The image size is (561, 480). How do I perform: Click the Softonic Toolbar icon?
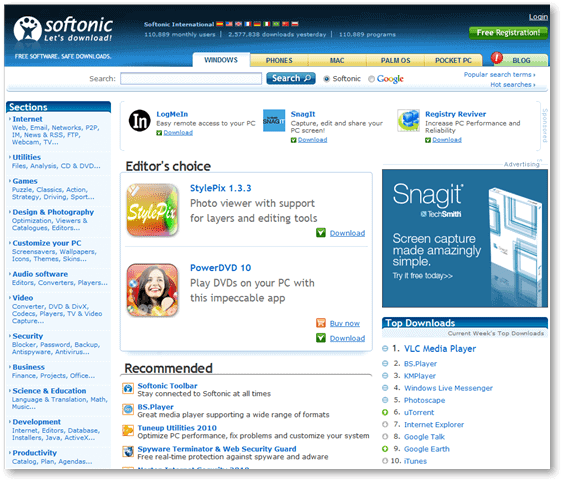128,388
